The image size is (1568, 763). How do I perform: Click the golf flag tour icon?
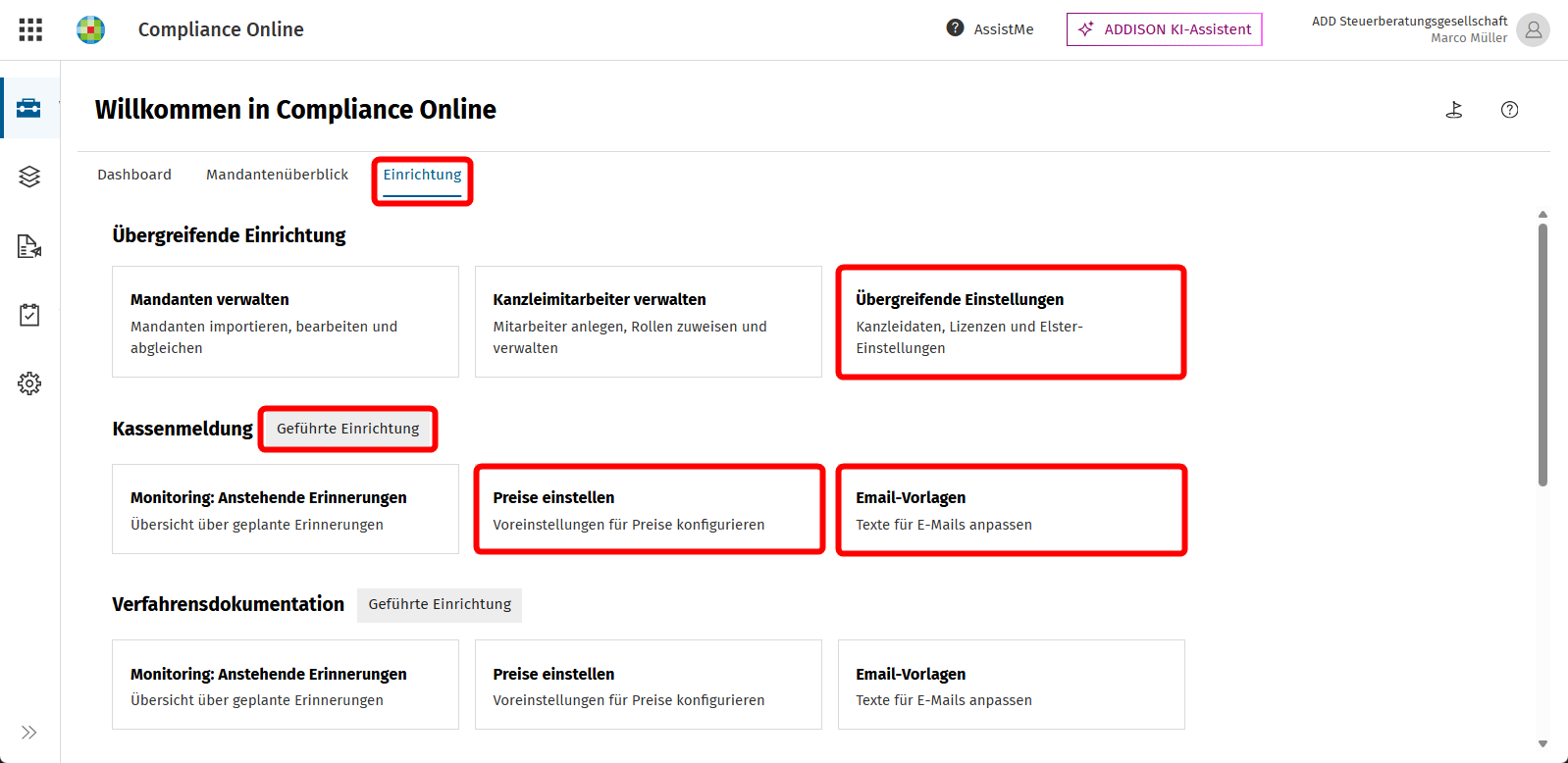coord(1454,110)
